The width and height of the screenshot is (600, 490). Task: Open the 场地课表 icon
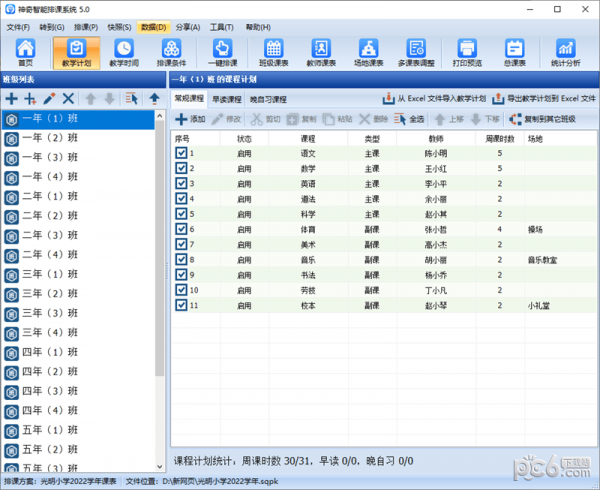[x=368, y=53]
